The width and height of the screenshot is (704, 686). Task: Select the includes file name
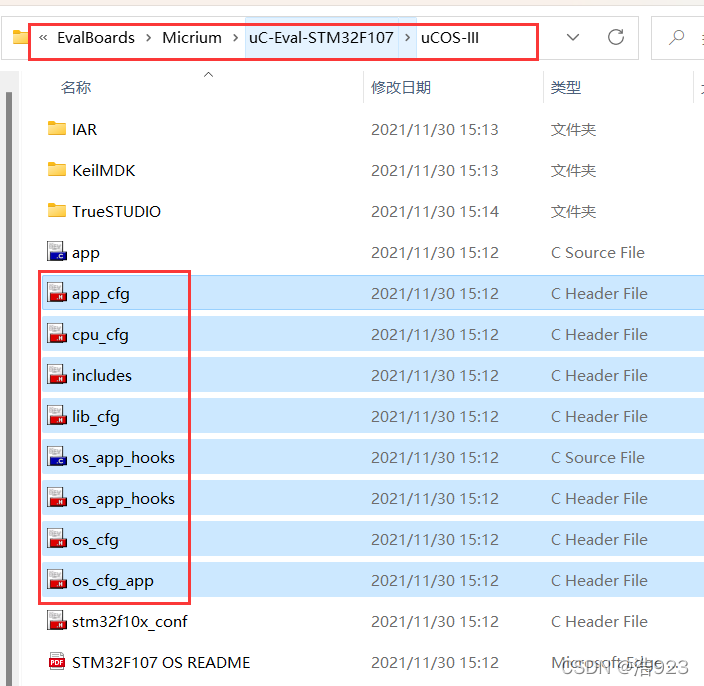102,375
